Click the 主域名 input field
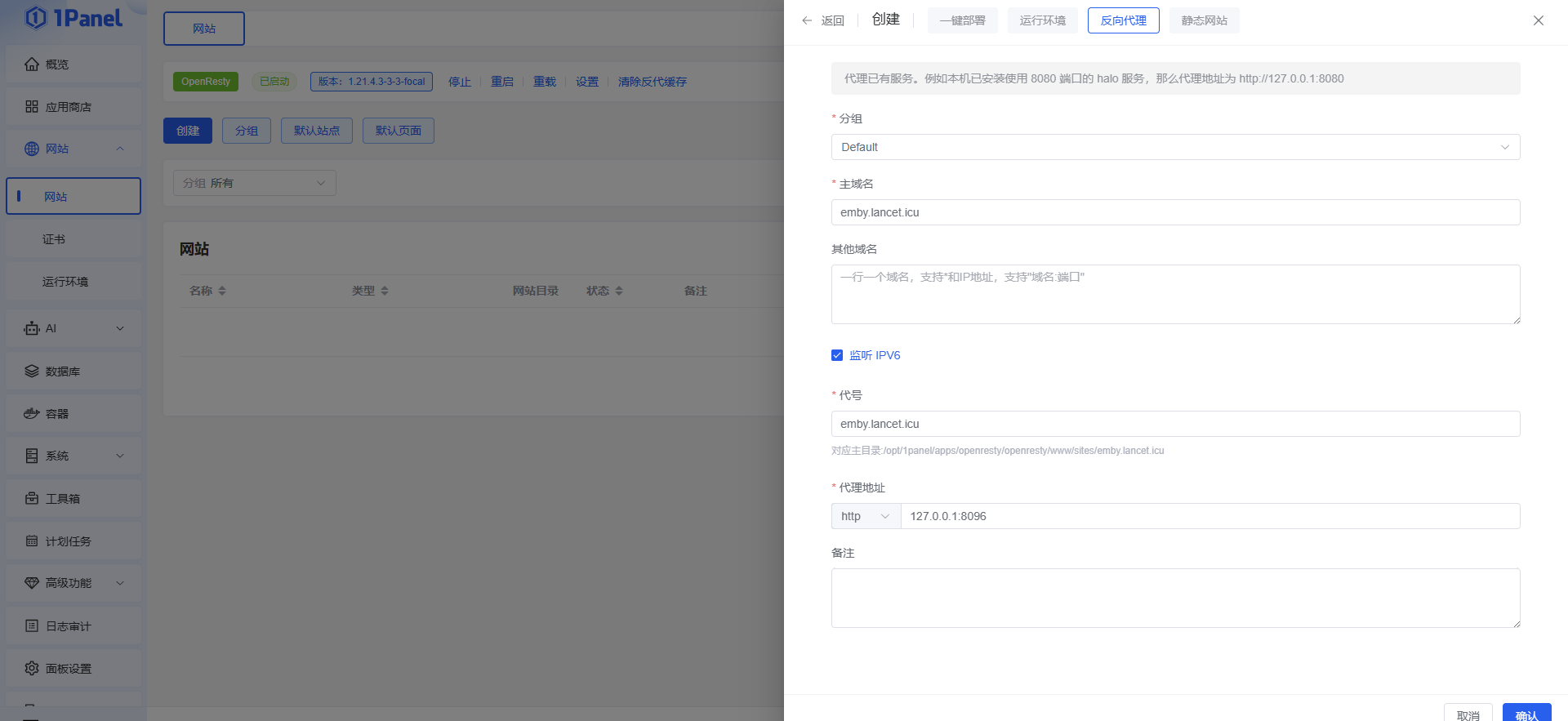This screenshot has width=1568, height=721. tap(1175, 212)
